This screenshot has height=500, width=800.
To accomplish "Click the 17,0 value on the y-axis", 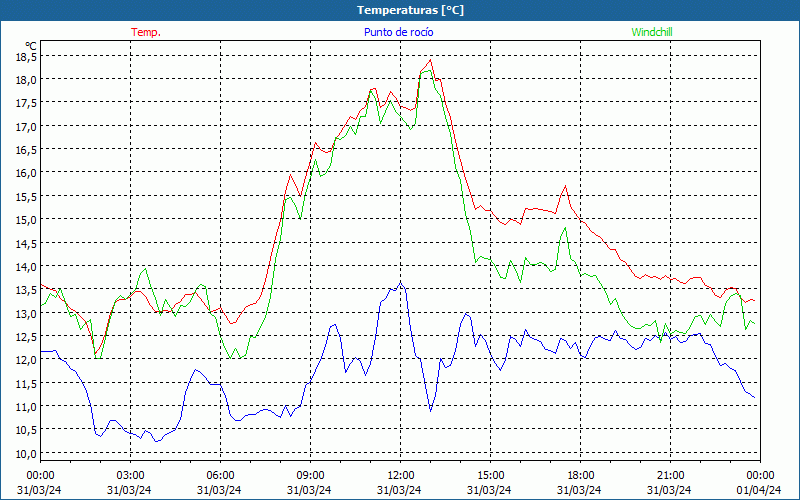I will tap(26, 127).
